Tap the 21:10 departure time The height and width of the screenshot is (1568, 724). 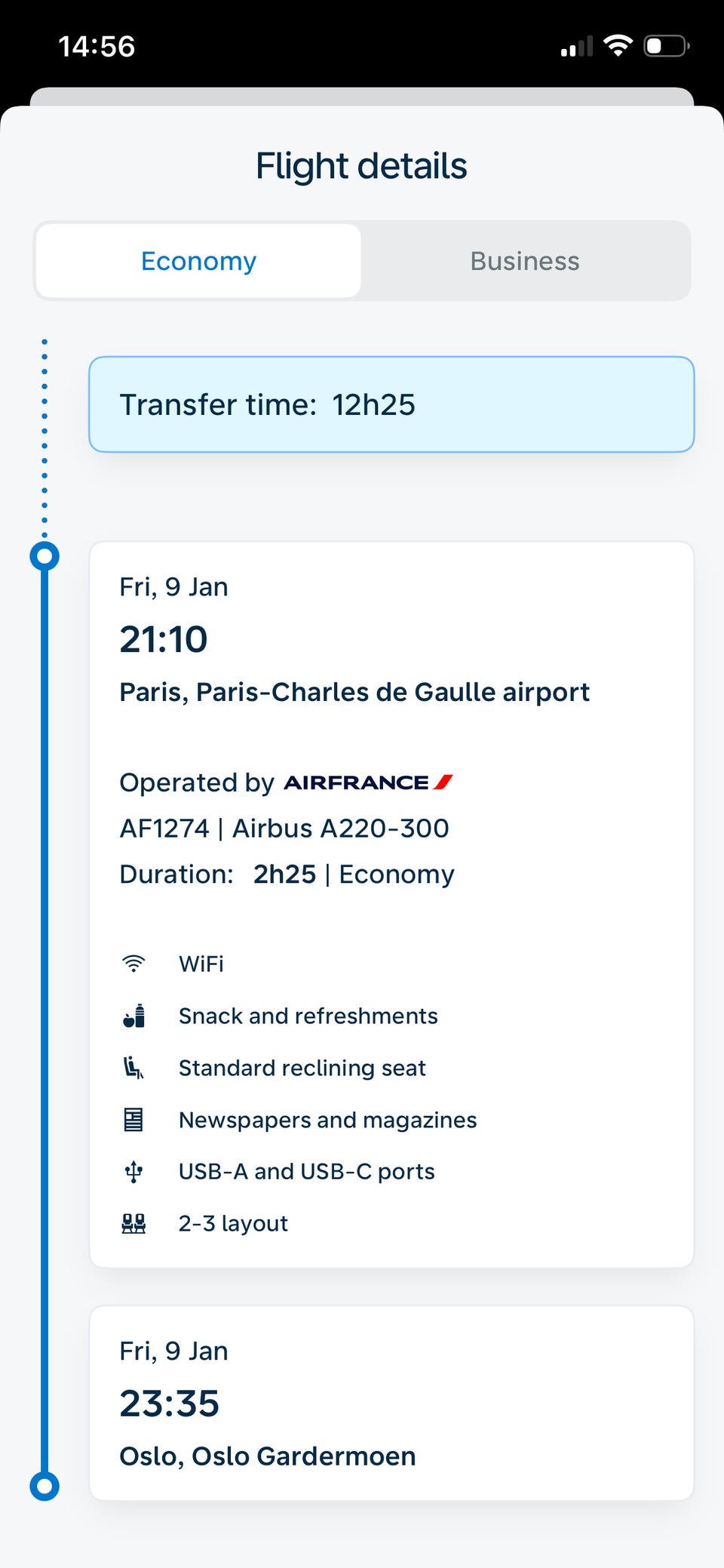pos(164,639)
